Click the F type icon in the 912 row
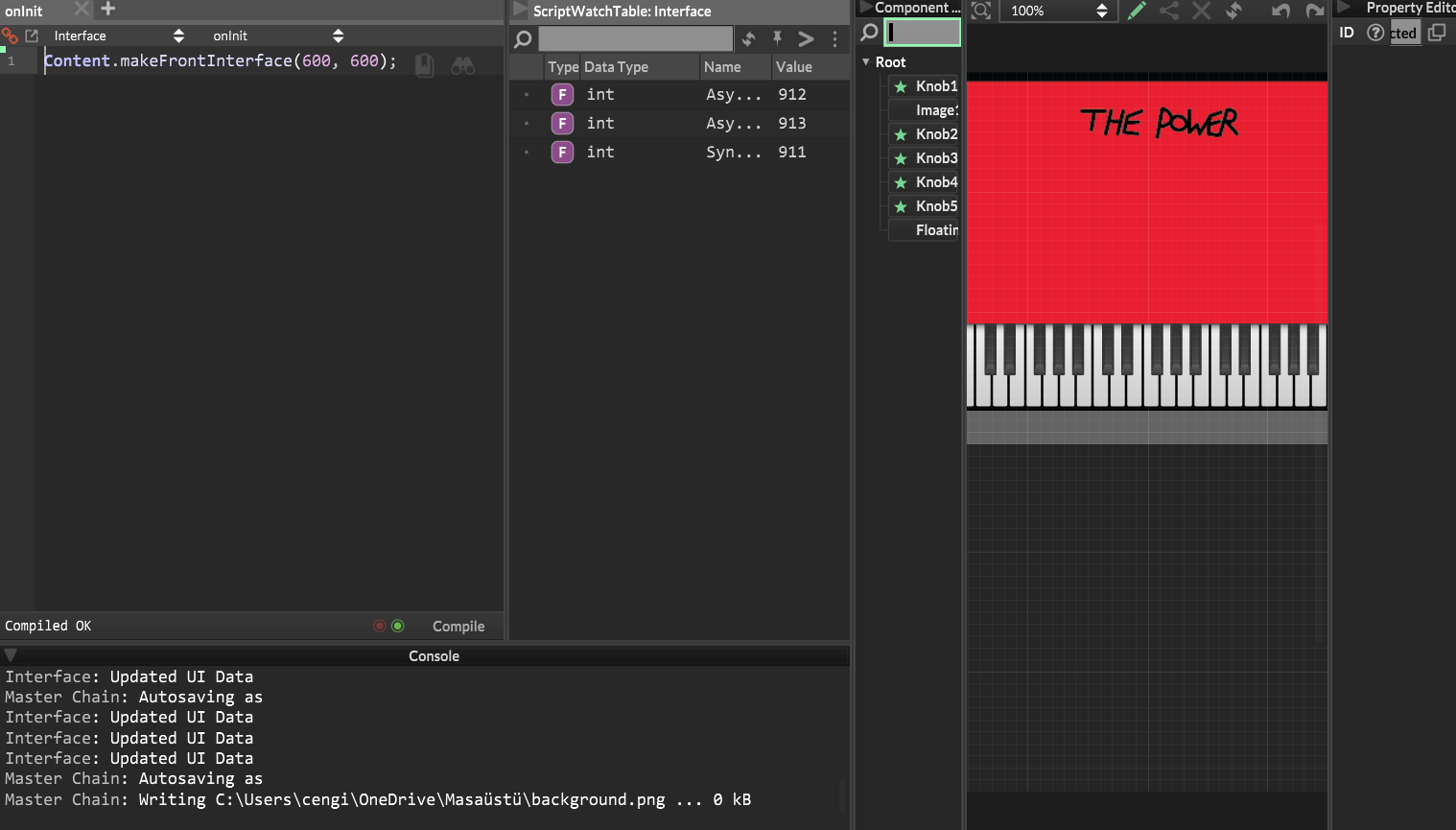Viewport: 1456px width, 830px height. coord(563,94)
